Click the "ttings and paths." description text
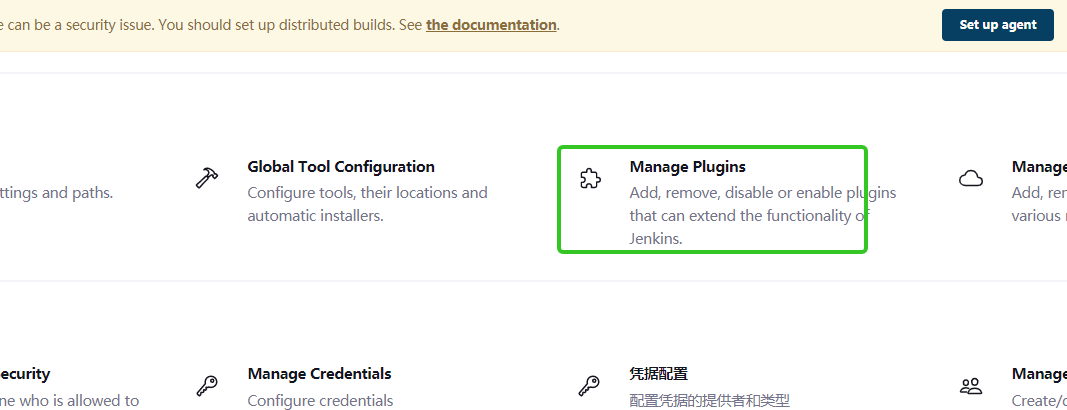Screen dimensions: 1067x410 coord(56,192)
